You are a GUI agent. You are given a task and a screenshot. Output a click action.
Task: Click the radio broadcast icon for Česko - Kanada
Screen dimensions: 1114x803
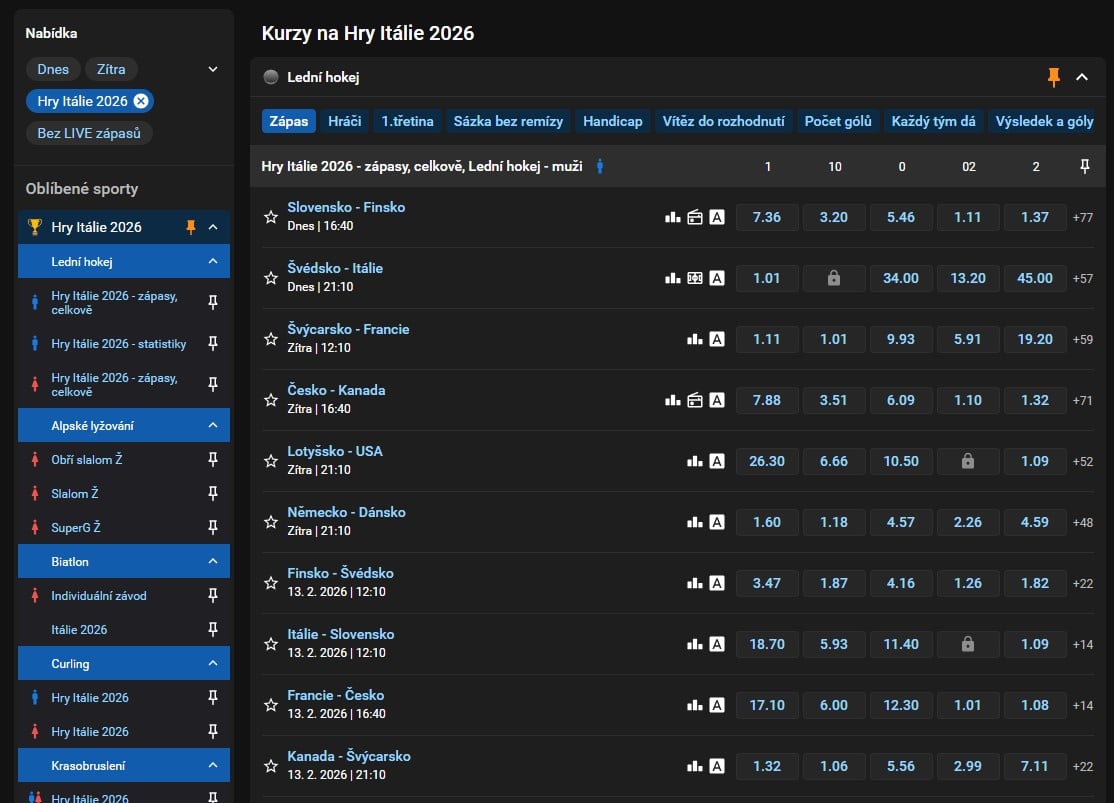point(694,400)
